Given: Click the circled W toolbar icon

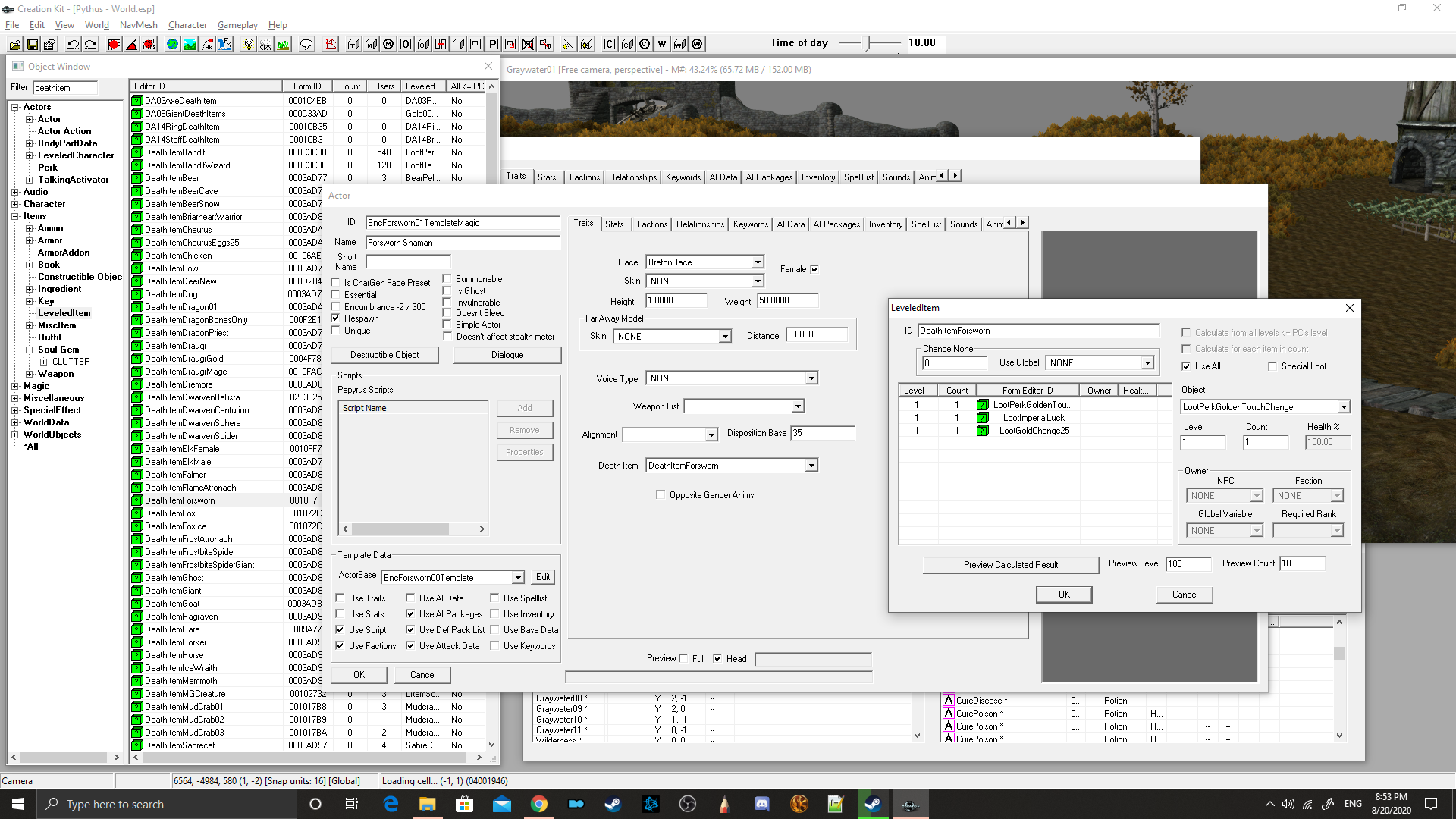Looking at the screenshot, I should click(697, 44).
